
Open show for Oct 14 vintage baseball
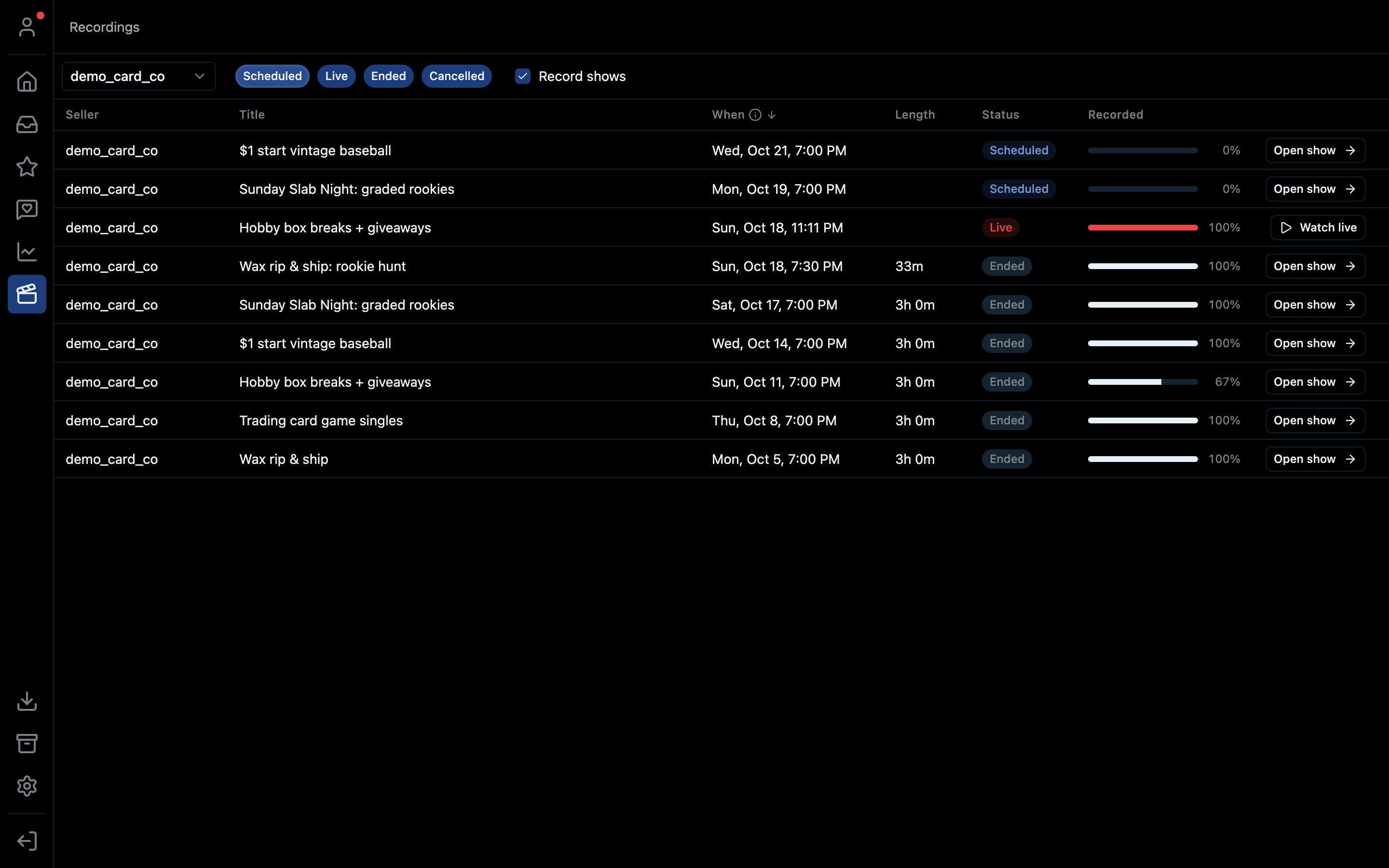(1315, 343)
